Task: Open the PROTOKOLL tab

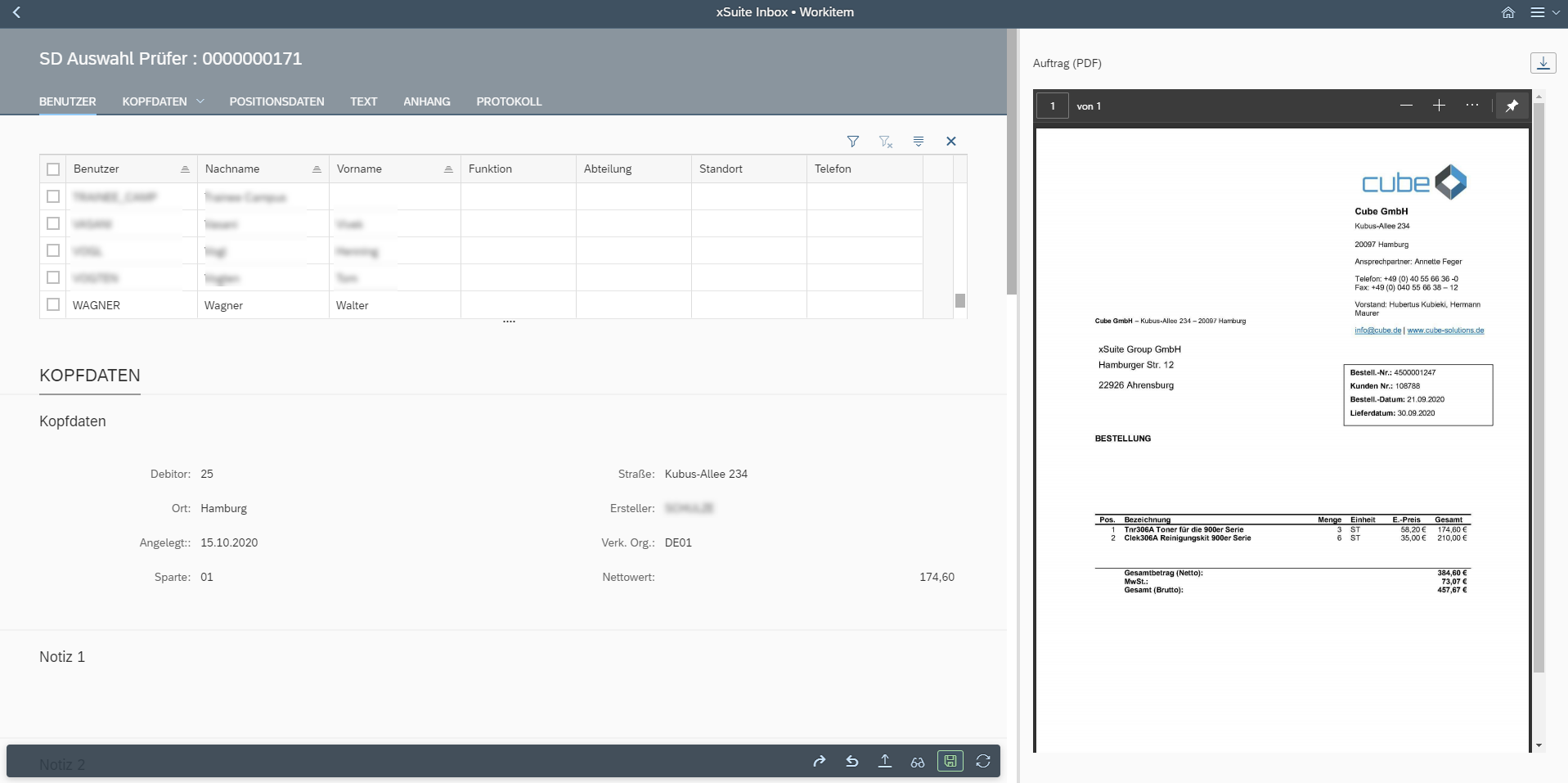Action: pyautogui.click(x=509, y=101)
